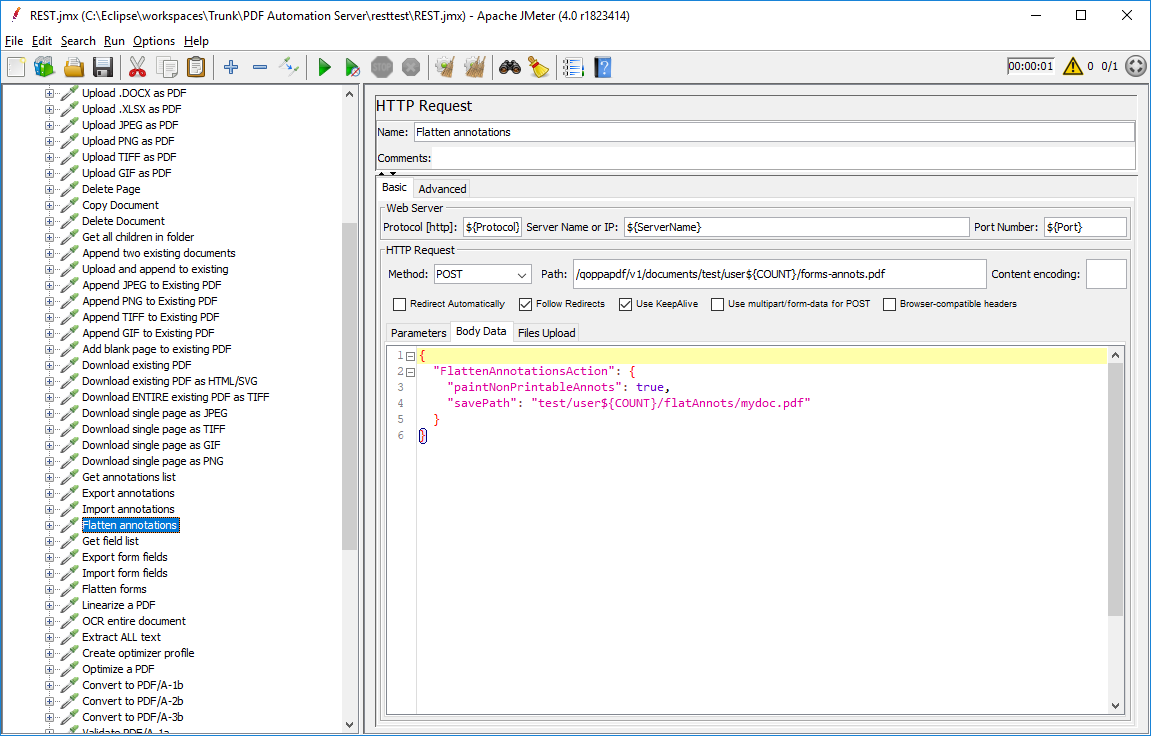Collapse JSON fold marker on line 2
Image resolution: width=1151 pixels, height=736 pixels.
point(410,372)
